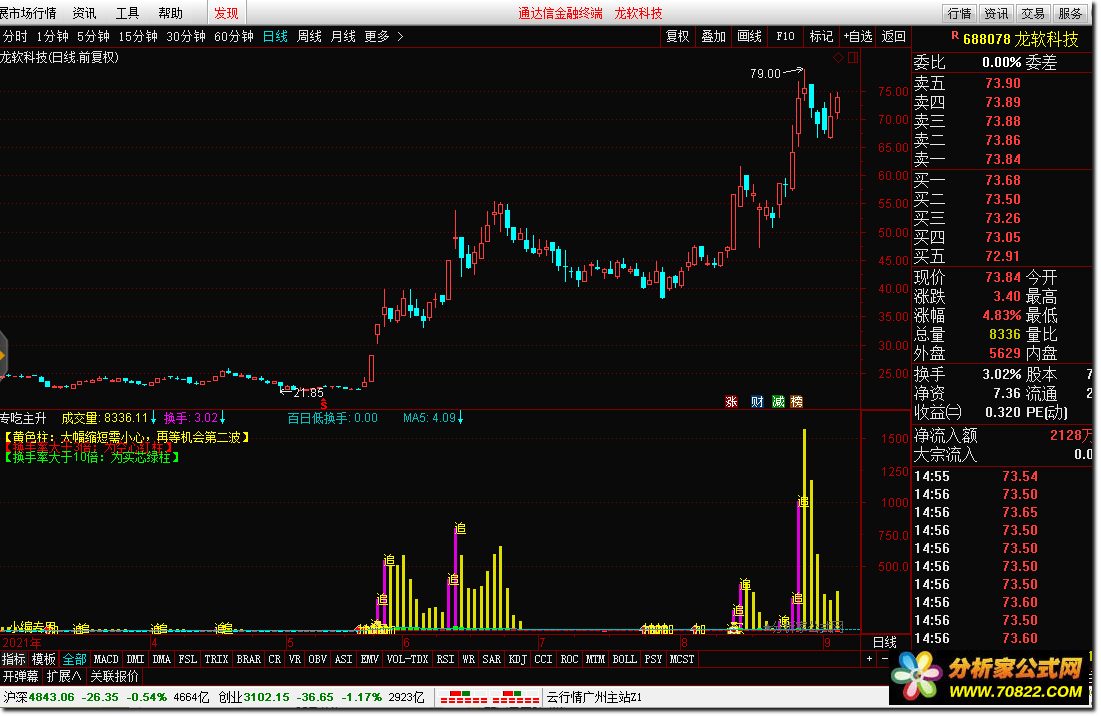Click the plus zoom icon beside indicator tabs

click(869, 659)
